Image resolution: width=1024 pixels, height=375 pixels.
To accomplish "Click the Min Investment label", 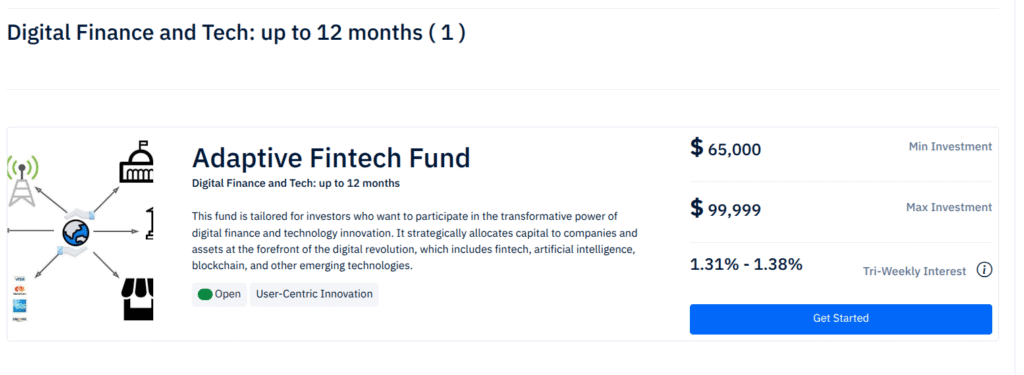I will click(950, 146).
